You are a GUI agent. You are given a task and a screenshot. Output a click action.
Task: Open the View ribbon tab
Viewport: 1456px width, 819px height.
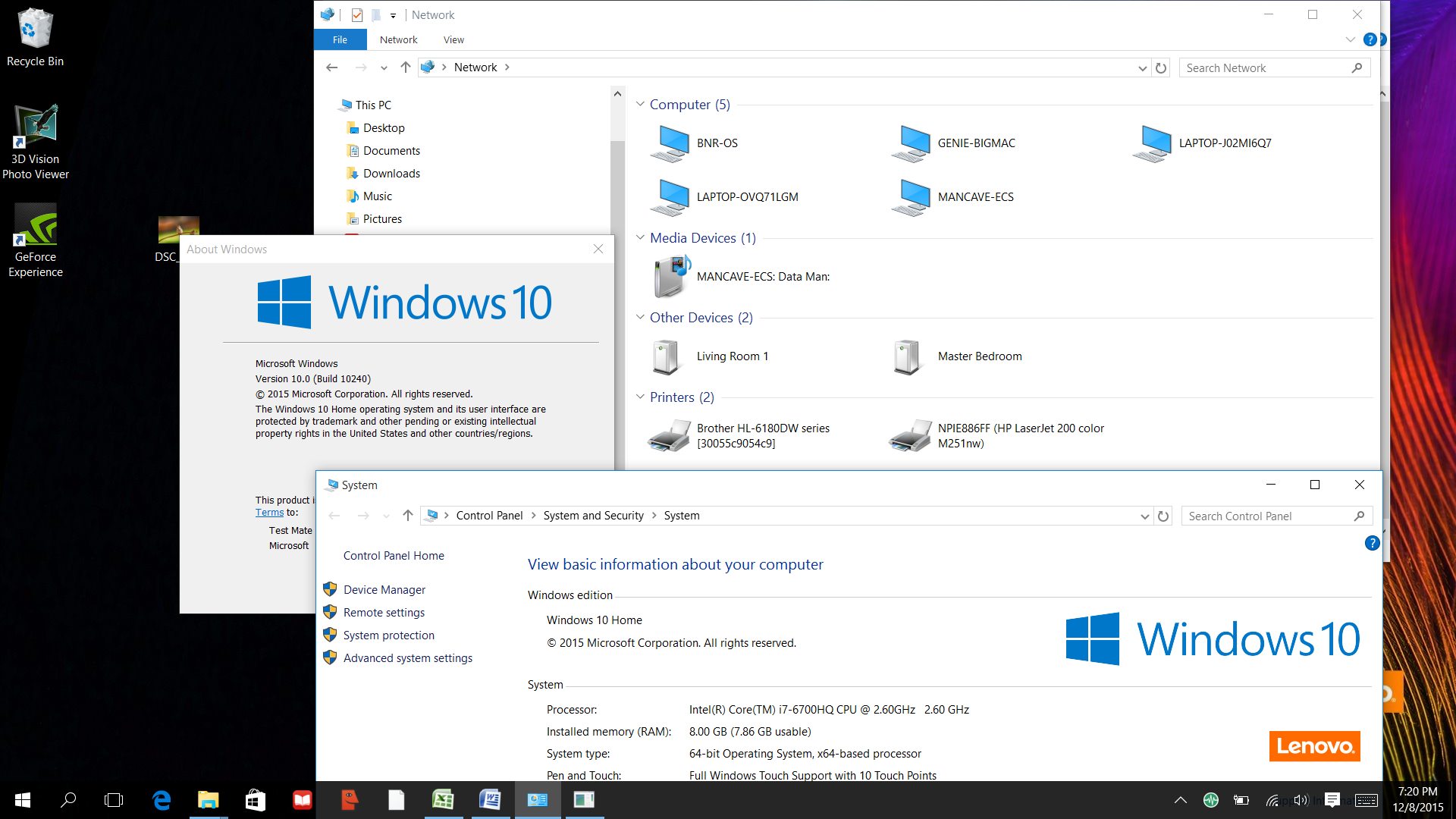(x=453, y=39)
